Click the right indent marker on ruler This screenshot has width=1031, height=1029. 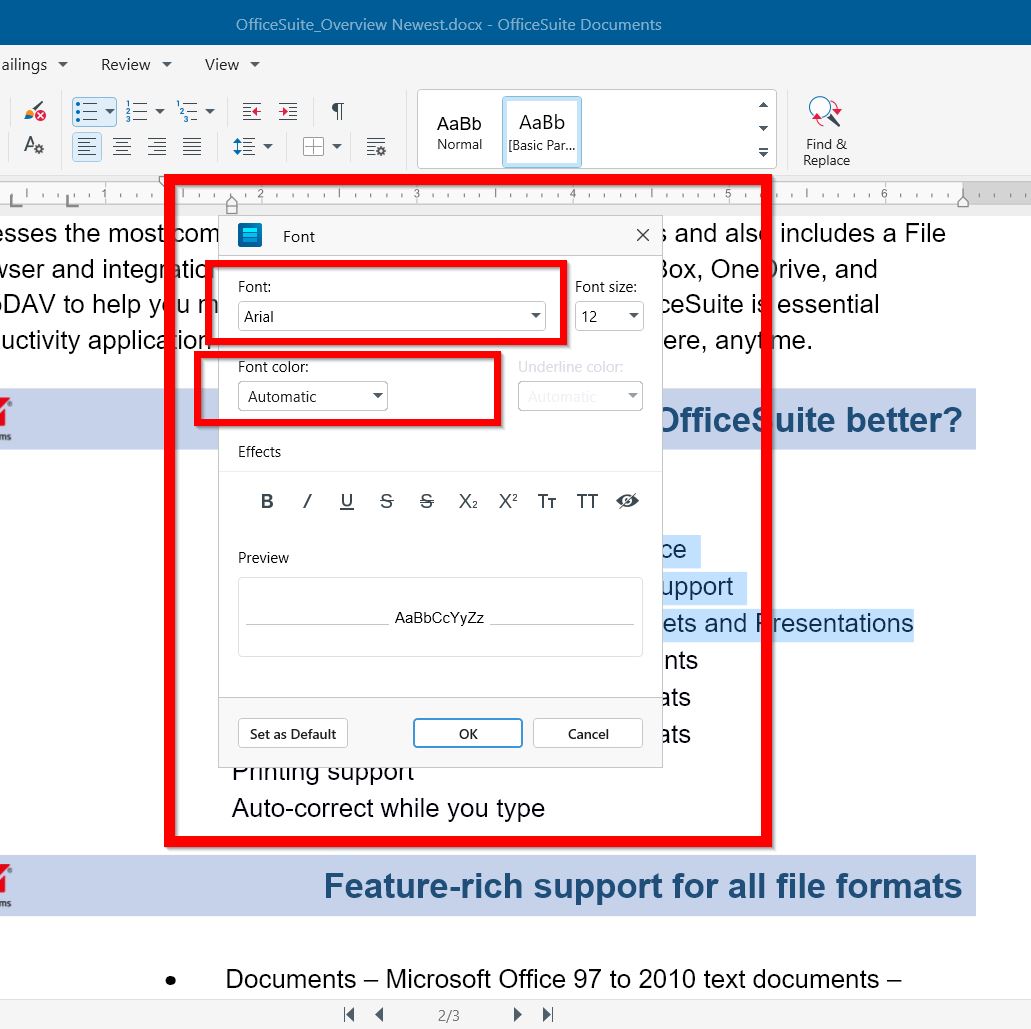[x=963, y=199]
